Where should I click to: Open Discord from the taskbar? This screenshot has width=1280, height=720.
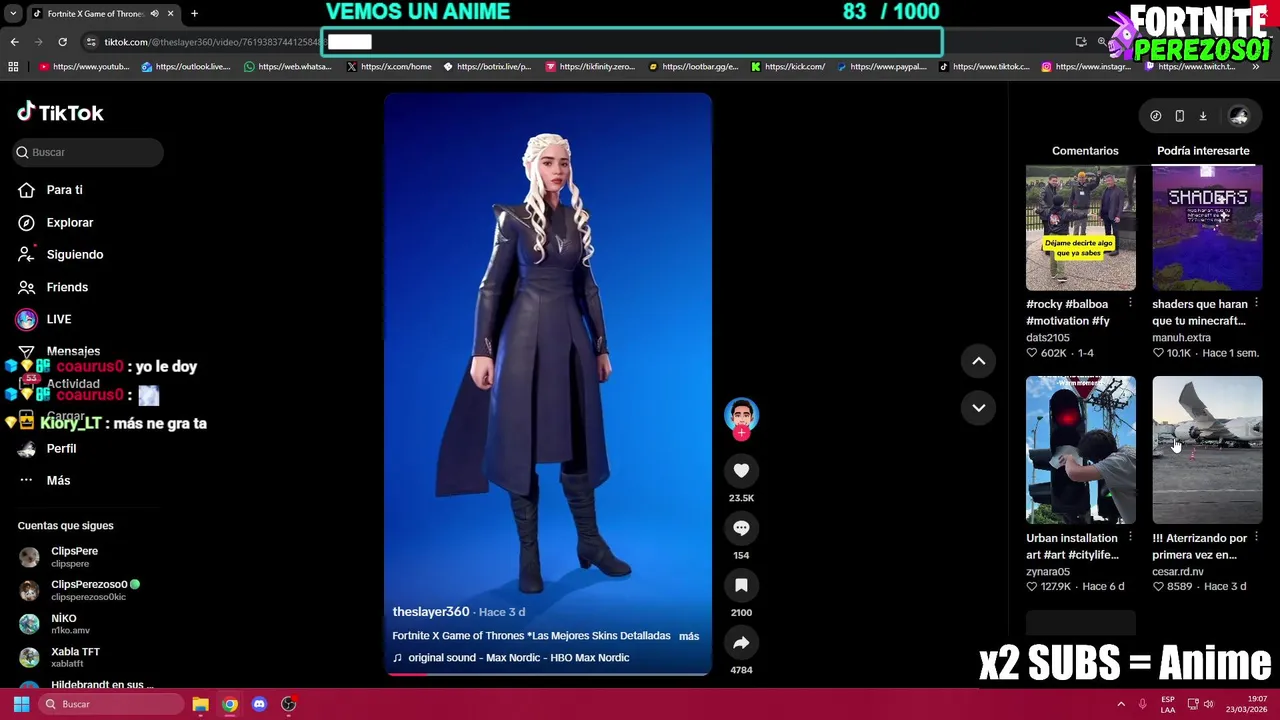click(259, 704)
